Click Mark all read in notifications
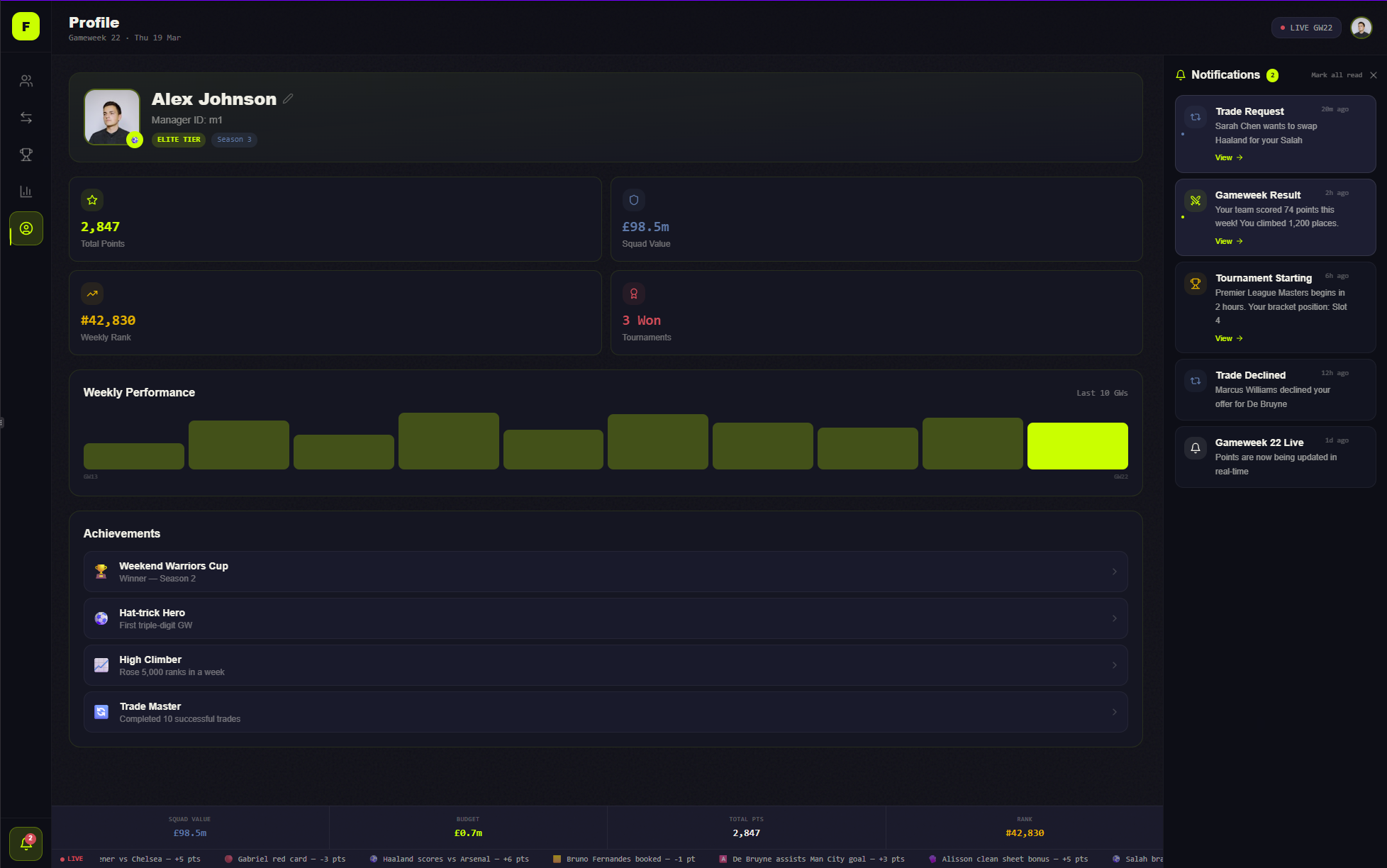1387x868 pixels. pos(1336,75)
